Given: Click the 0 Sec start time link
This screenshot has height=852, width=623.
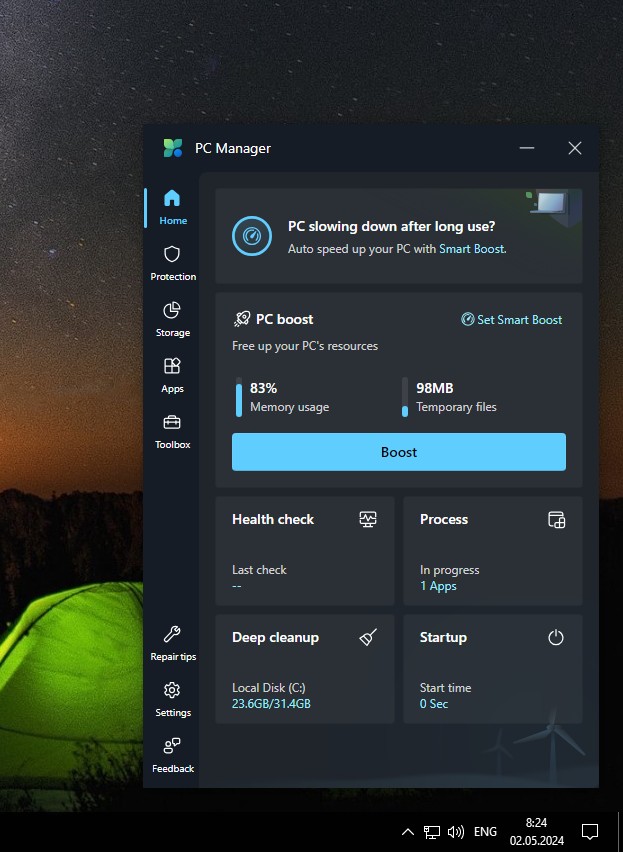Looking at the screenshot, I should 434,704.
